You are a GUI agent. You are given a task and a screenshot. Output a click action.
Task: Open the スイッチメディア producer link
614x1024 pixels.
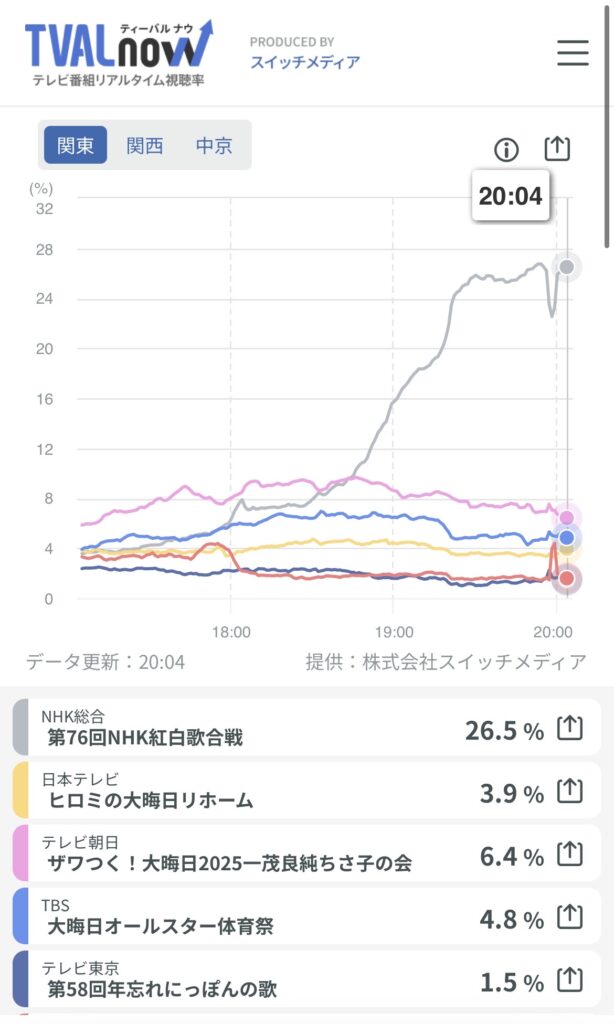[x=305, y=62]
